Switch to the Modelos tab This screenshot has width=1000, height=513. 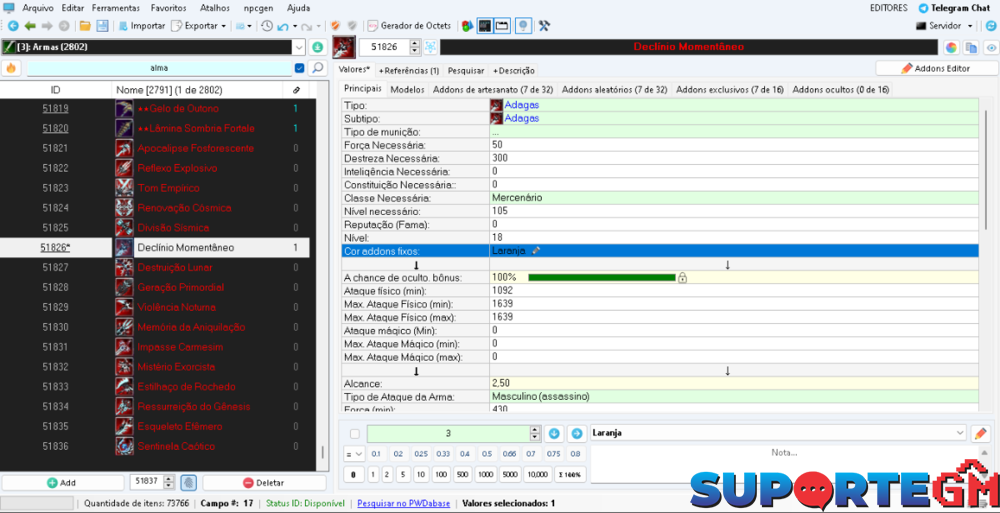[407, 89]
